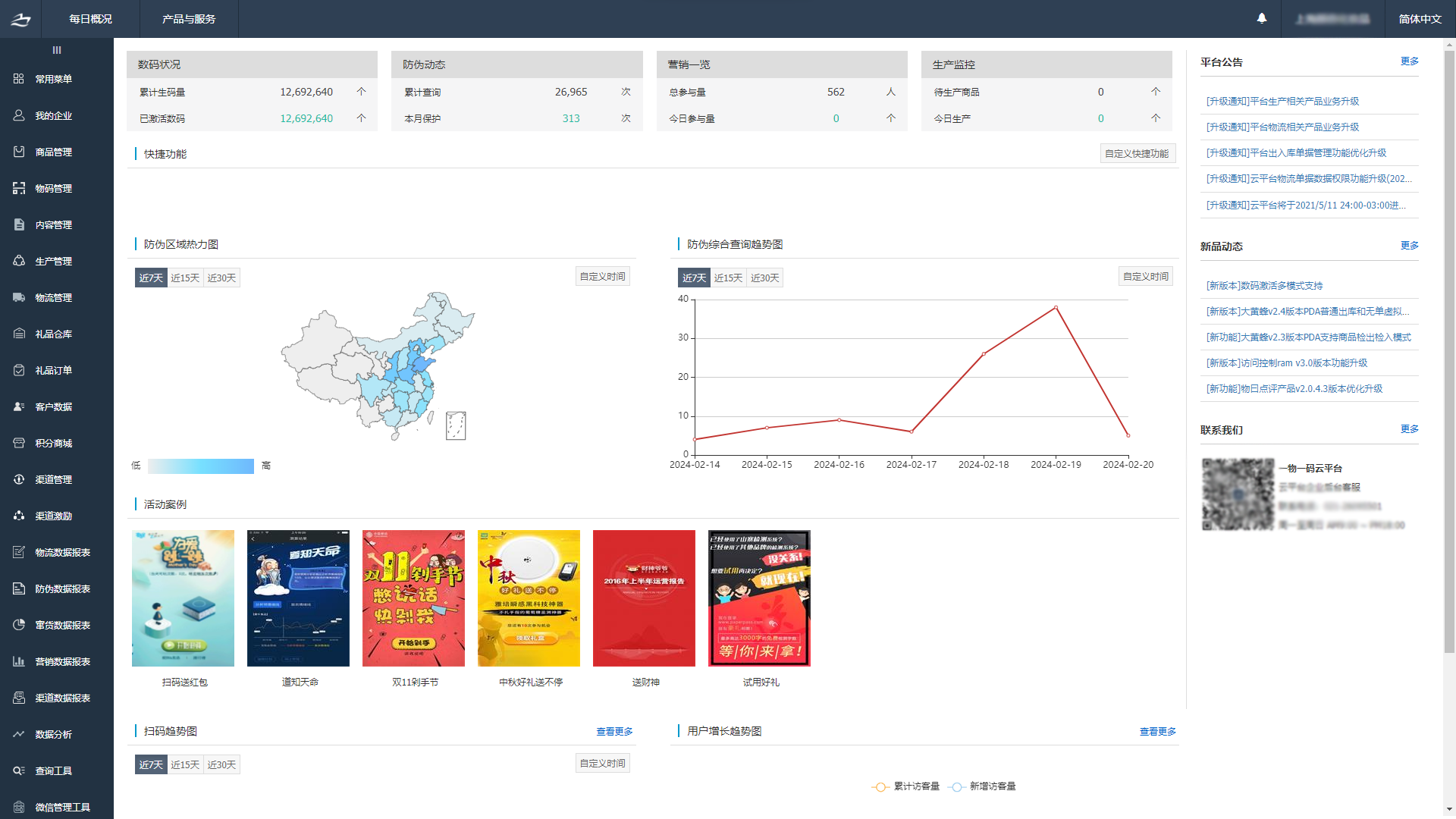The height and width of the screenshot is (819, 1456).
Task: Select 近7天 tab in 防伪区域热力图
Action: coord(151,278)
